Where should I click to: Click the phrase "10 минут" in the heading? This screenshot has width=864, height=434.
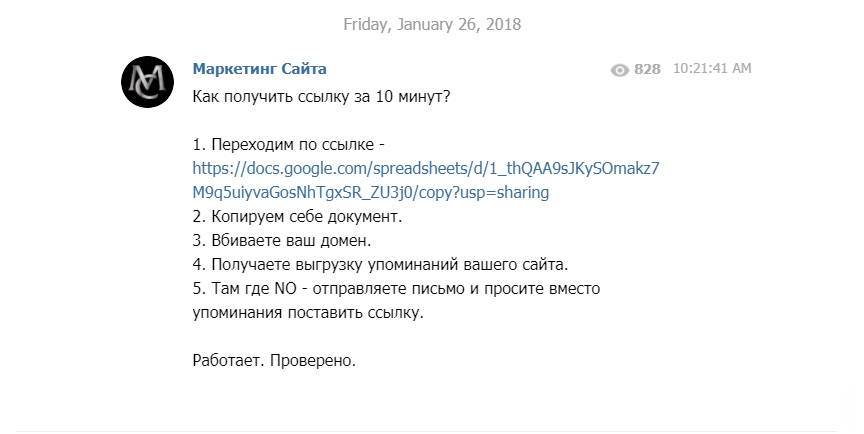click(423, 96)
